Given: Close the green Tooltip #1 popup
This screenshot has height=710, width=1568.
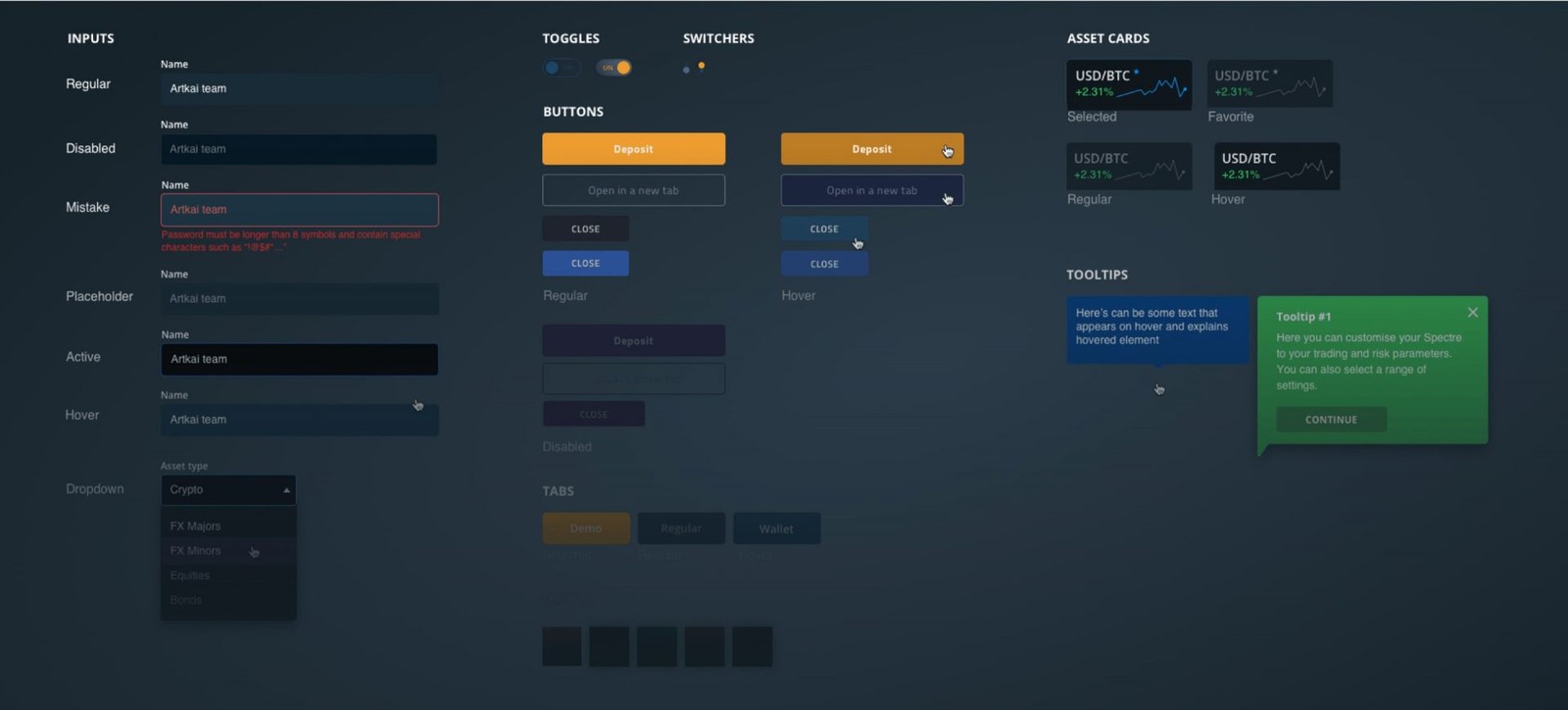Looking at the screenshot, I should [x=1472, y=313].
